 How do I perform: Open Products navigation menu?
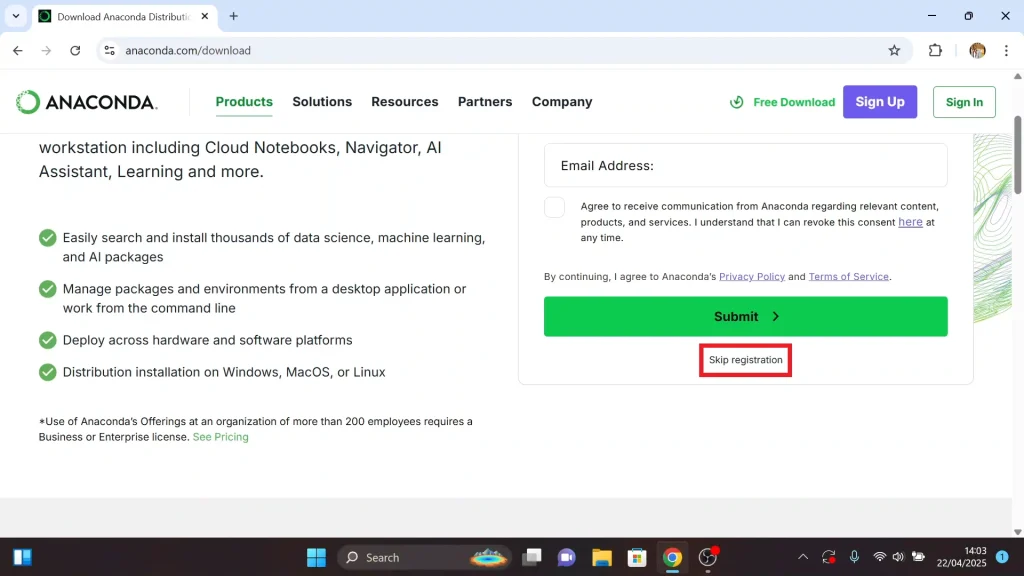244,102
